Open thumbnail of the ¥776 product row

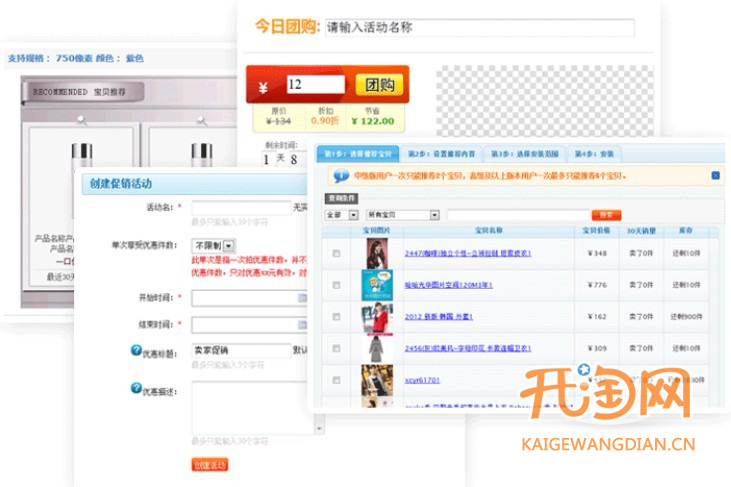(x=377, y=285)
